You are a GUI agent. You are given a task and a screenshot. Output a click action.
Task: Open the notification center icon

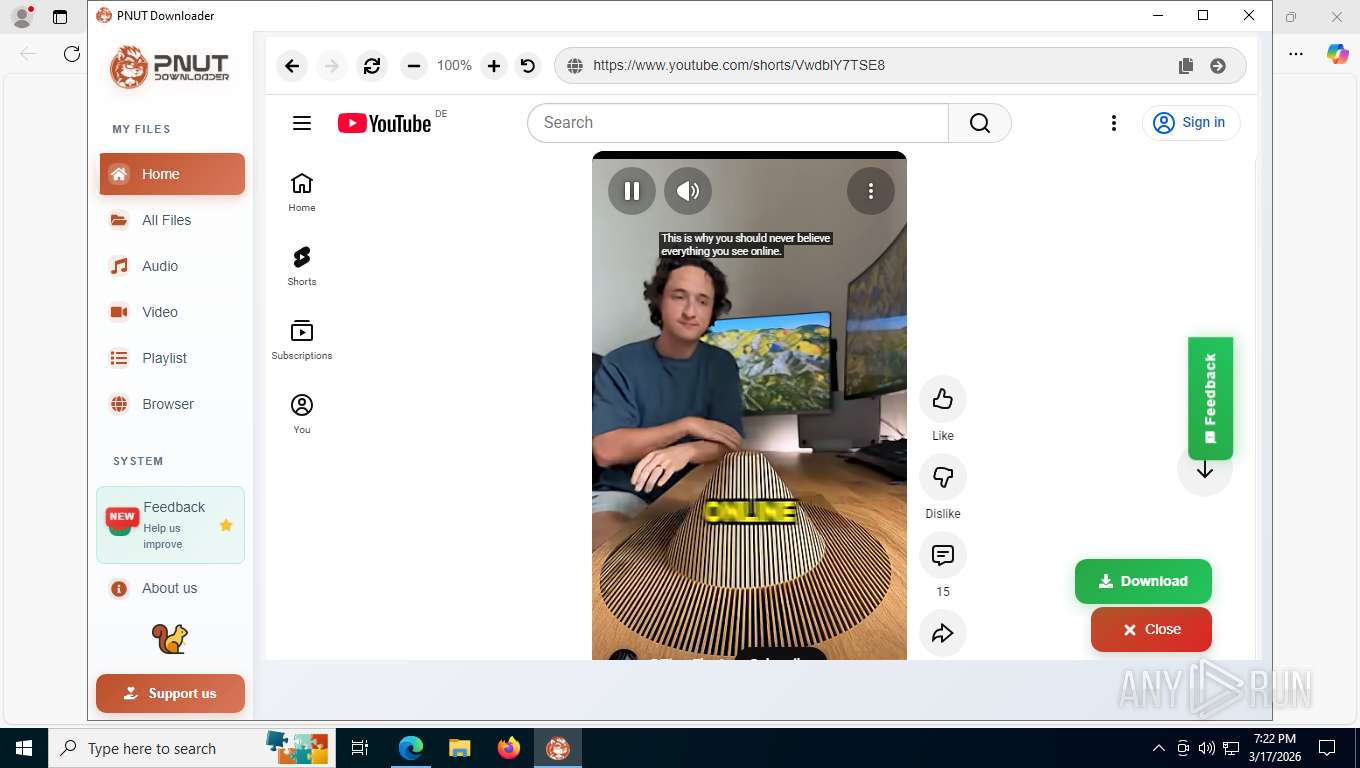pyautogui.click(x=1327, y=748)
